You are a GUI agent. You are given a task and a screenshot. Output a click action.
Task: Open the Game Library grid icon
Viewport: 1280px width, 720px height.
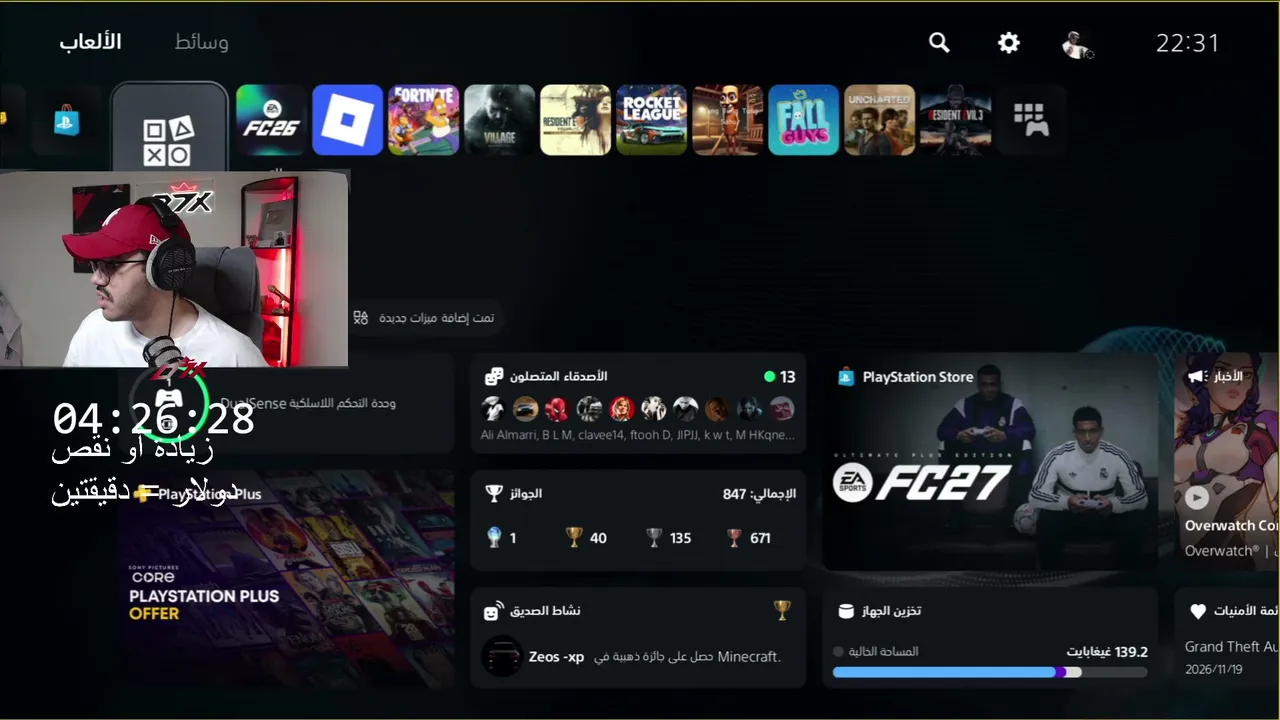pyautogui.click(x=1031, y=120)
